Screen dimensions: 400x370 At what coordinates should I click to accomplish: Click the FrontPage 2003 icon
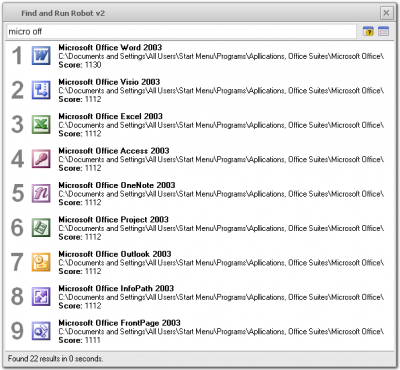pos(41,331)
